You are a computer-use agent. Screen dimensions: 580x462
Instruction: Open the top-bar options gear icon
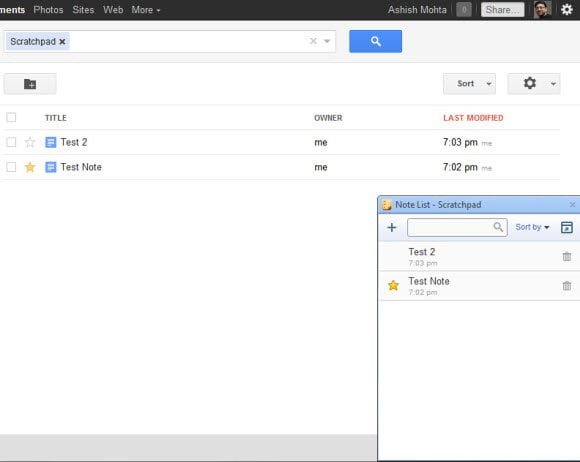coord(567,10)
